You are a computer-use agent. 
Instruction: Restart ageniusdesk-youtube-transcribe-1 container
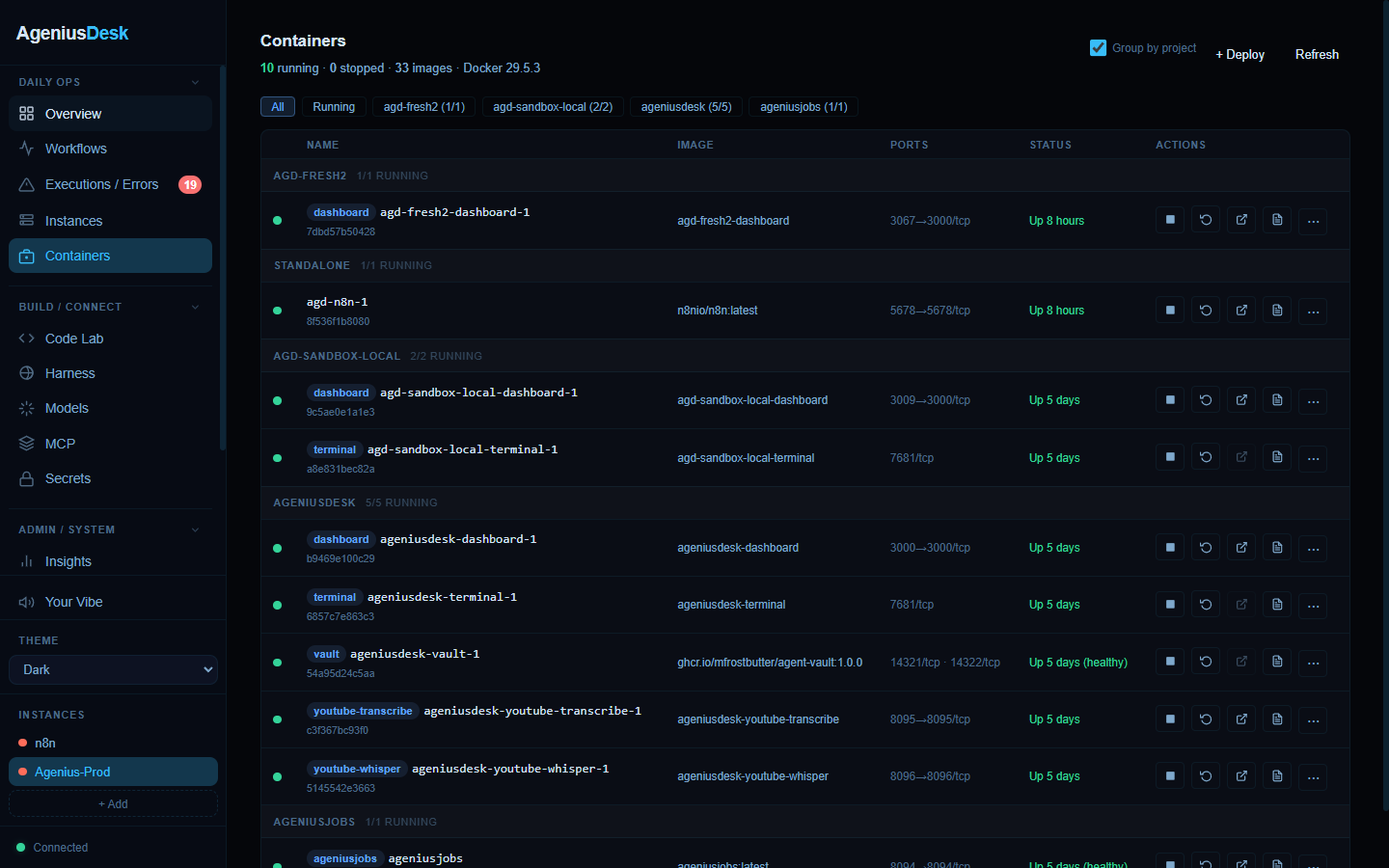point(1206,719)
